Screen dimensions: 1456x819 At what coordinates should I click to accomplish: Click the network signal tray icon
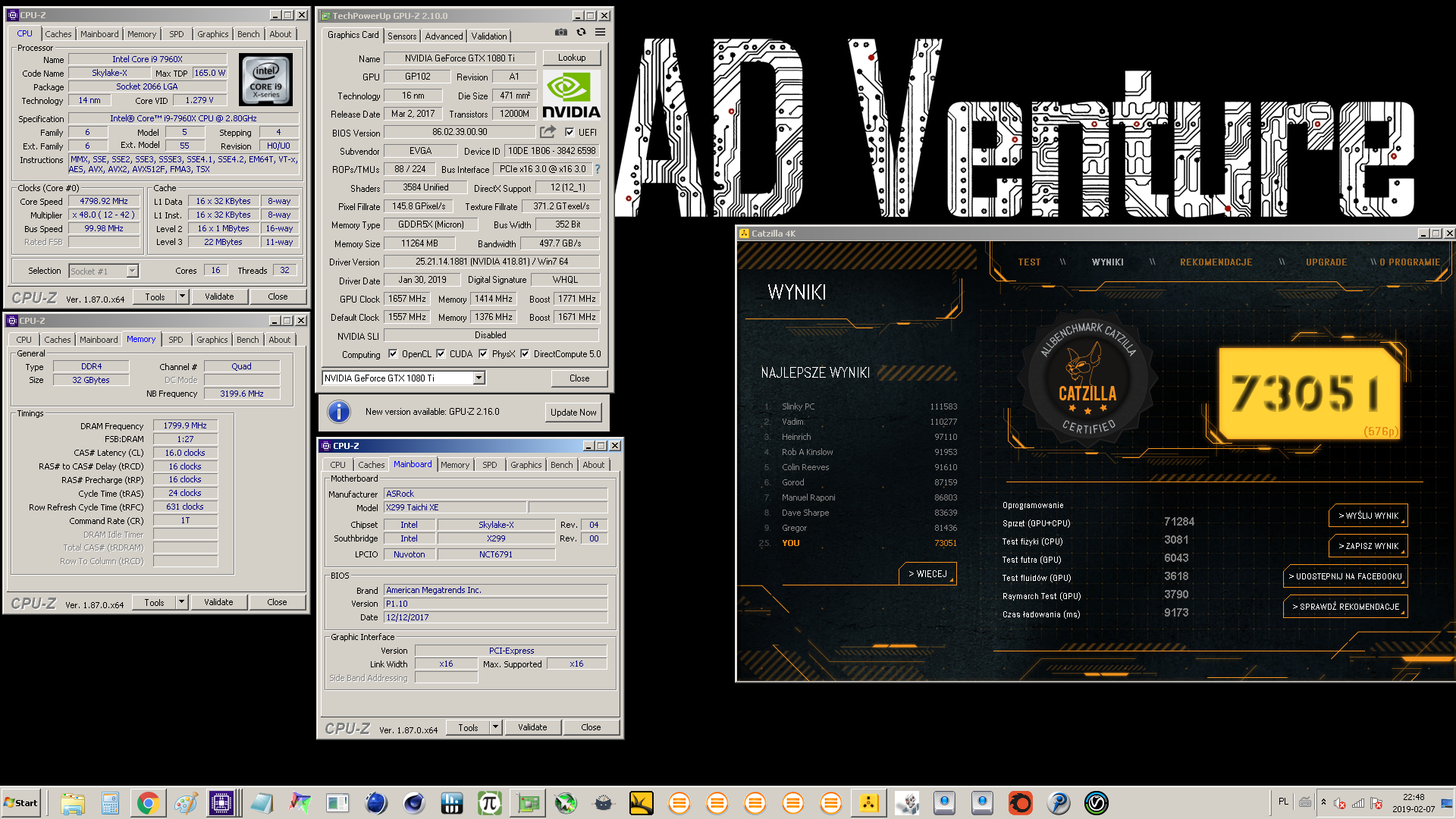point(1358,803)
